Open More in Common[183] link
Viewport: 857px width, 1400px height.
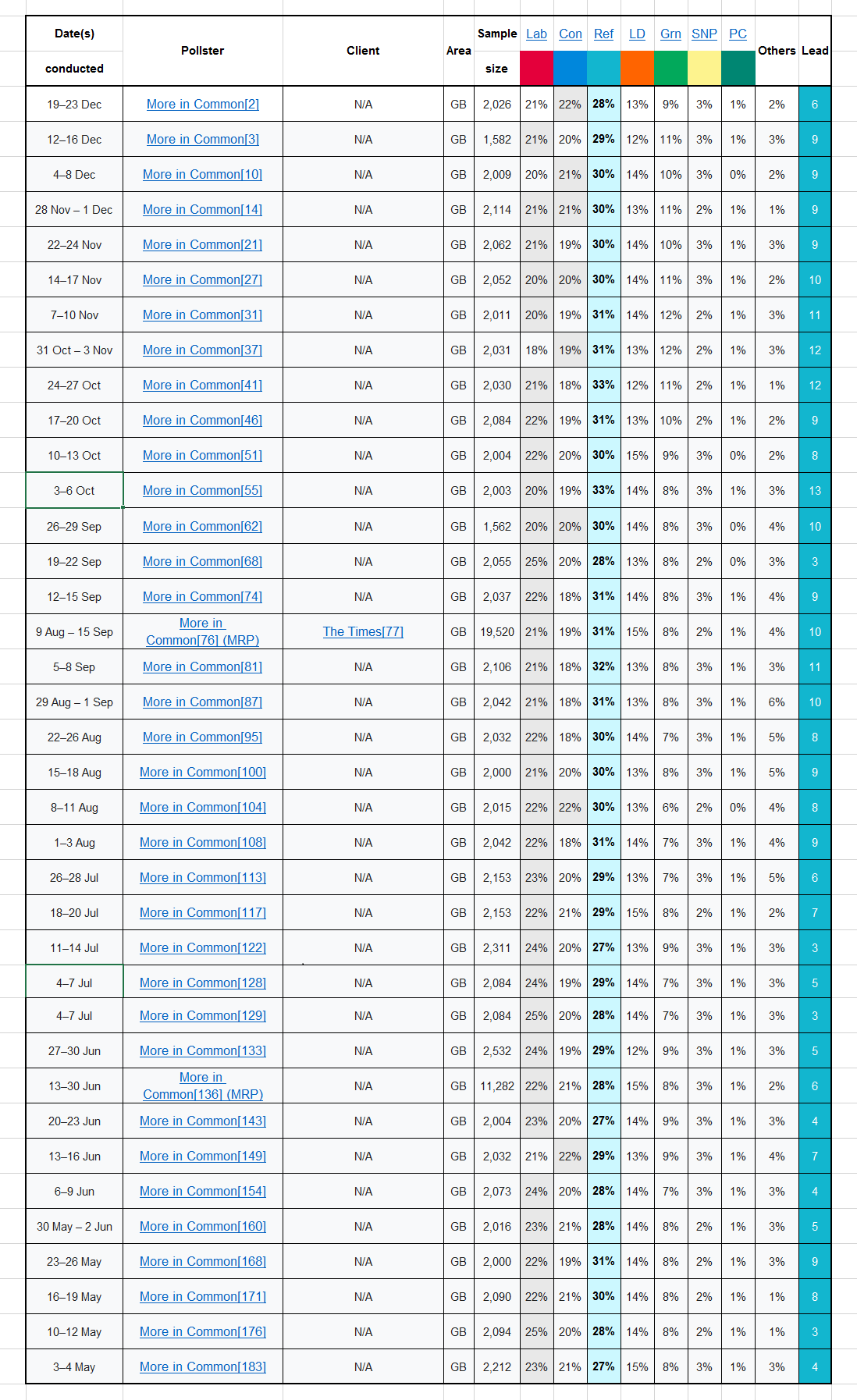203,1366
